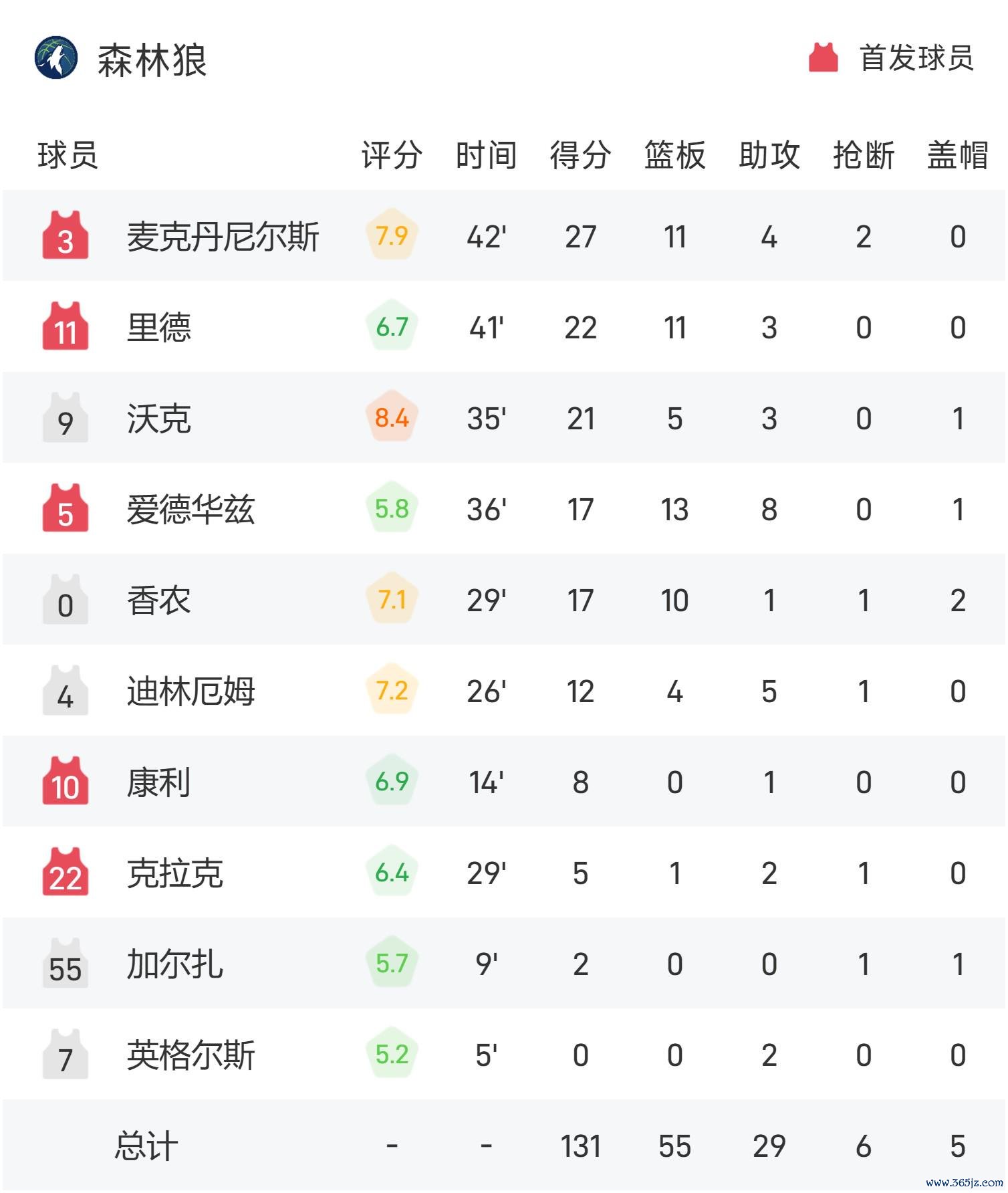Click the 7.9 rating badge
This screenshot has width=1008, height=1193.
(x=392, y=235)
